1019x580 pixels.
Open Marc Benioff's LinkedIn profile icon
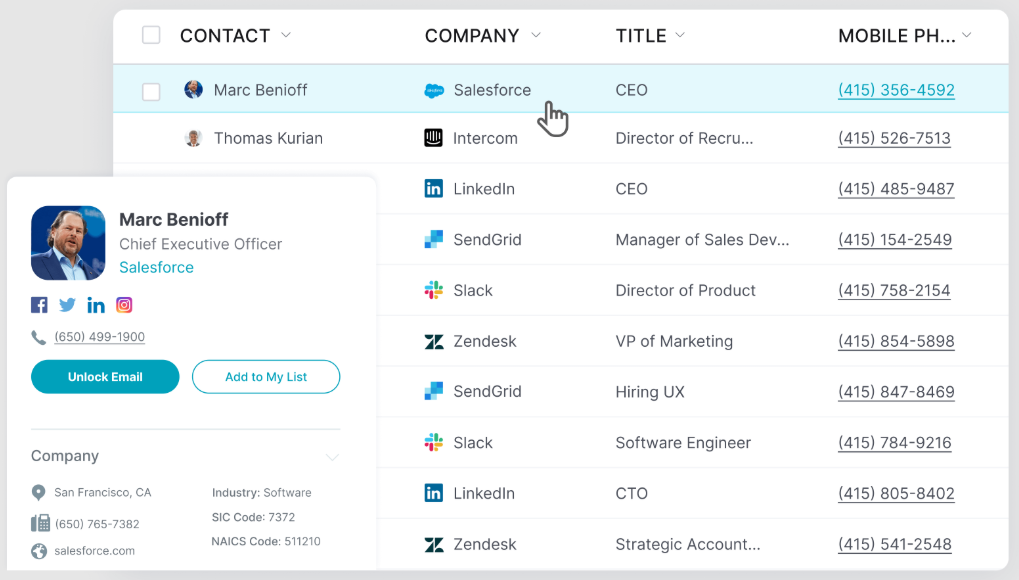pyautogui.click(x=96, y=305)
